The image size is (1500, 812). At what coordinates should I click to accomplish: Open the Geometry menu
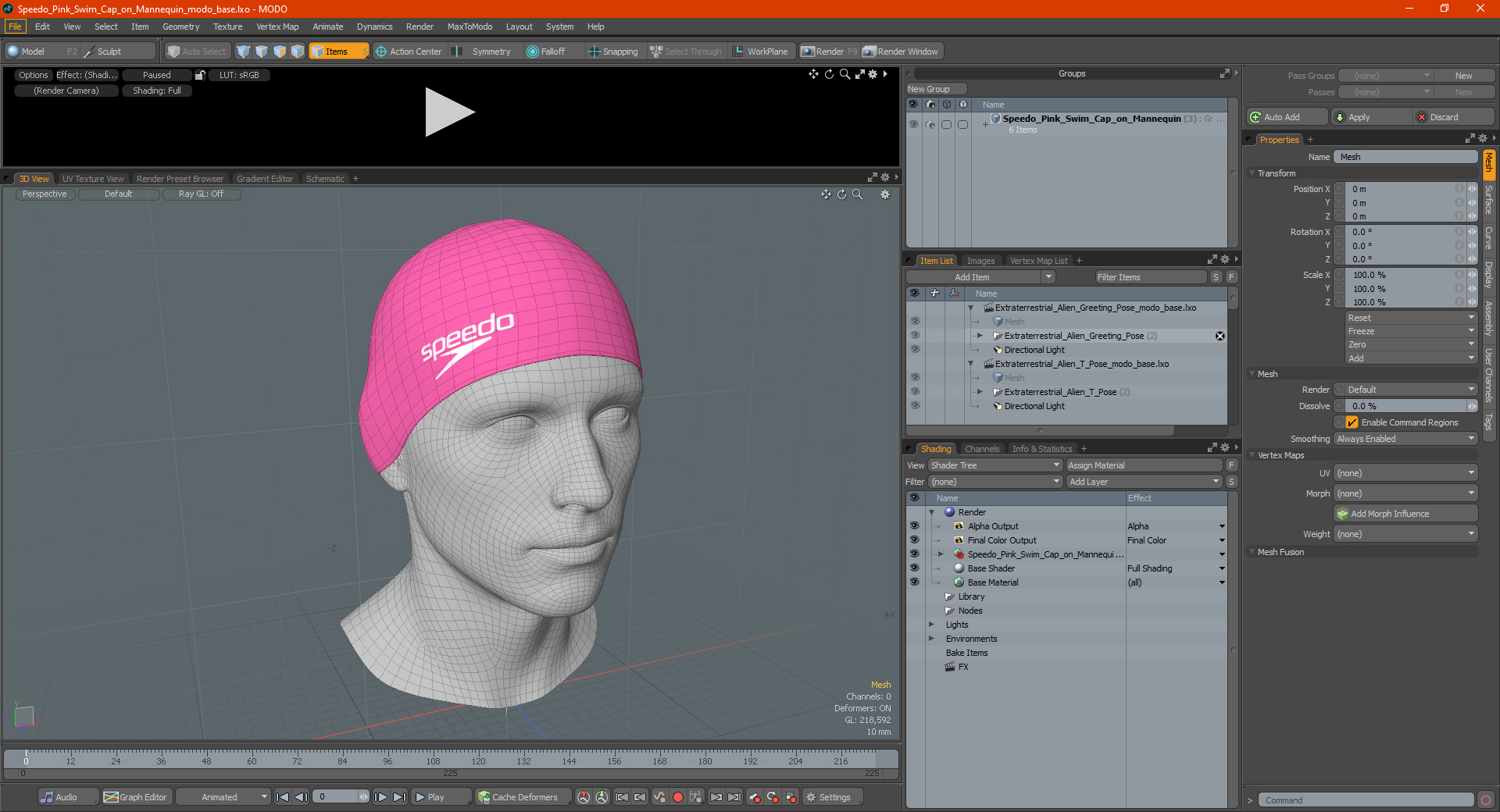pyautogui.click(x=180, y=27)
